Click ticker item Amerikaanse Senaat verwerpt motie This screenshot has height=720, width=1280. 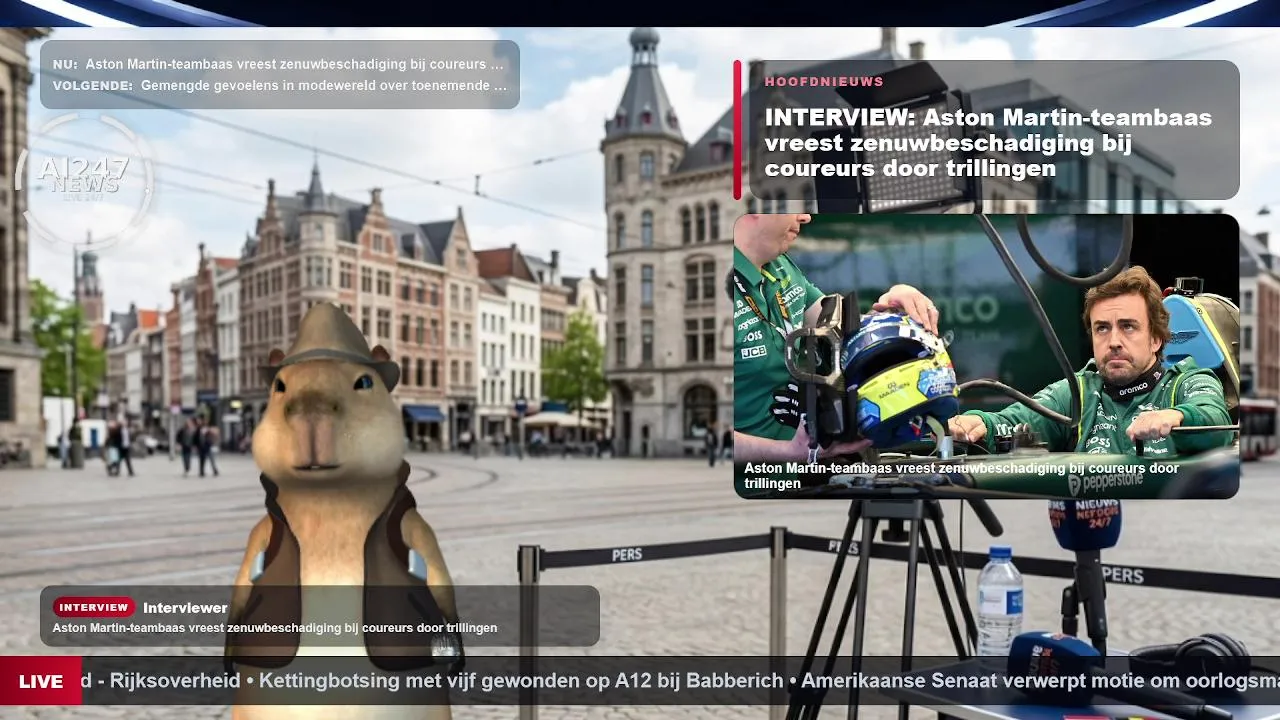coord(1040,681)
